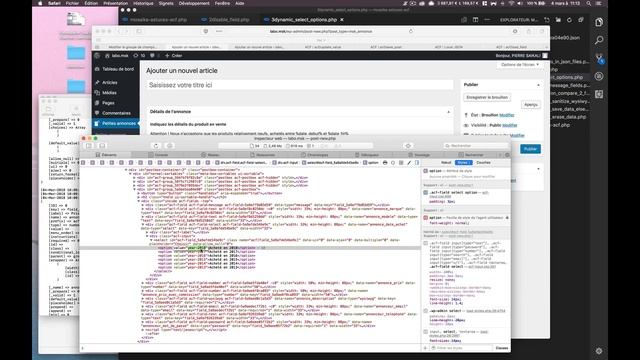
Task: Switch to Styles pill in inspector sidebar
Action: coord(463,162)
